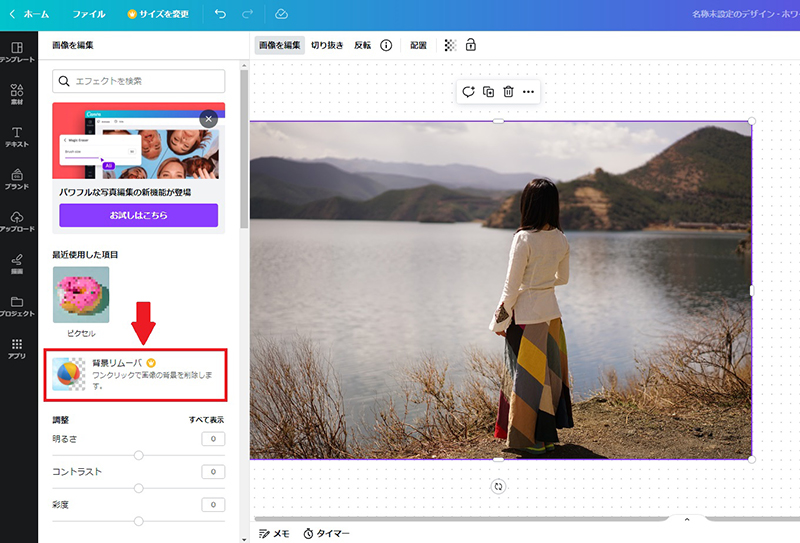800x543 pixels.
Task: Click the promo banner image
Action: (x=138, y=141)
